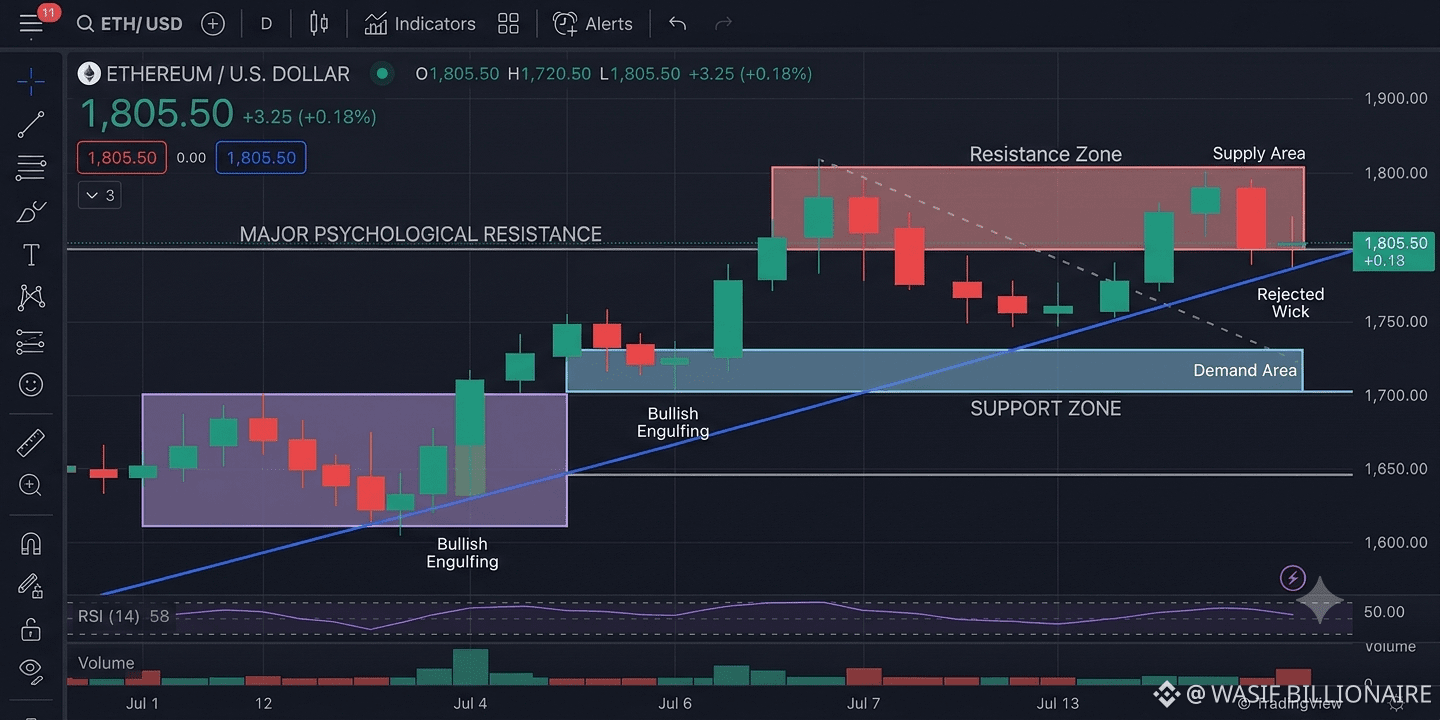Select the Rejected Wick annotation

1291,303
